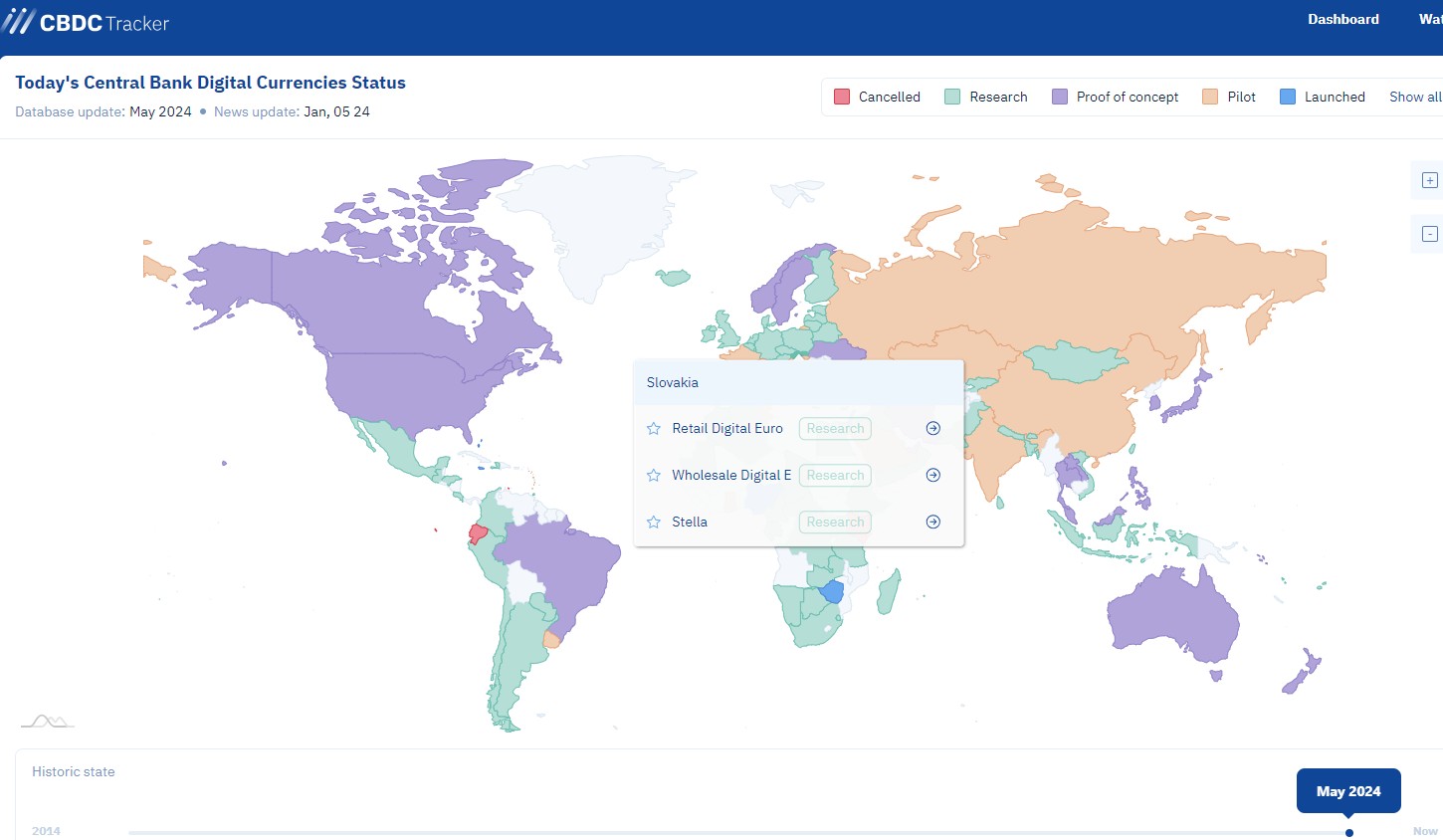Click the Retail Digital Euro link
Viewport: 1443px width, 840px height.
(727, 428)
